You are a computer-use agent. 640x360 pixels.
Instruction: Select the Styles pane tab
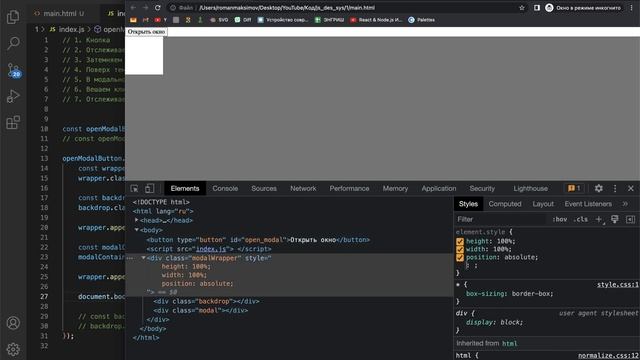point(468,204)
